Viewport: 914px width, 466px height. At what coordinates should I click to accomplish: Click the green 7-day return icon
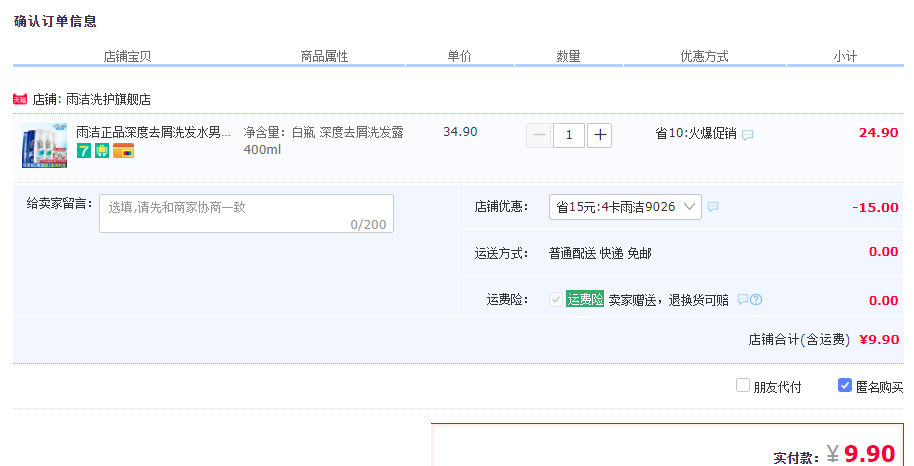click(x=84, y=151)
